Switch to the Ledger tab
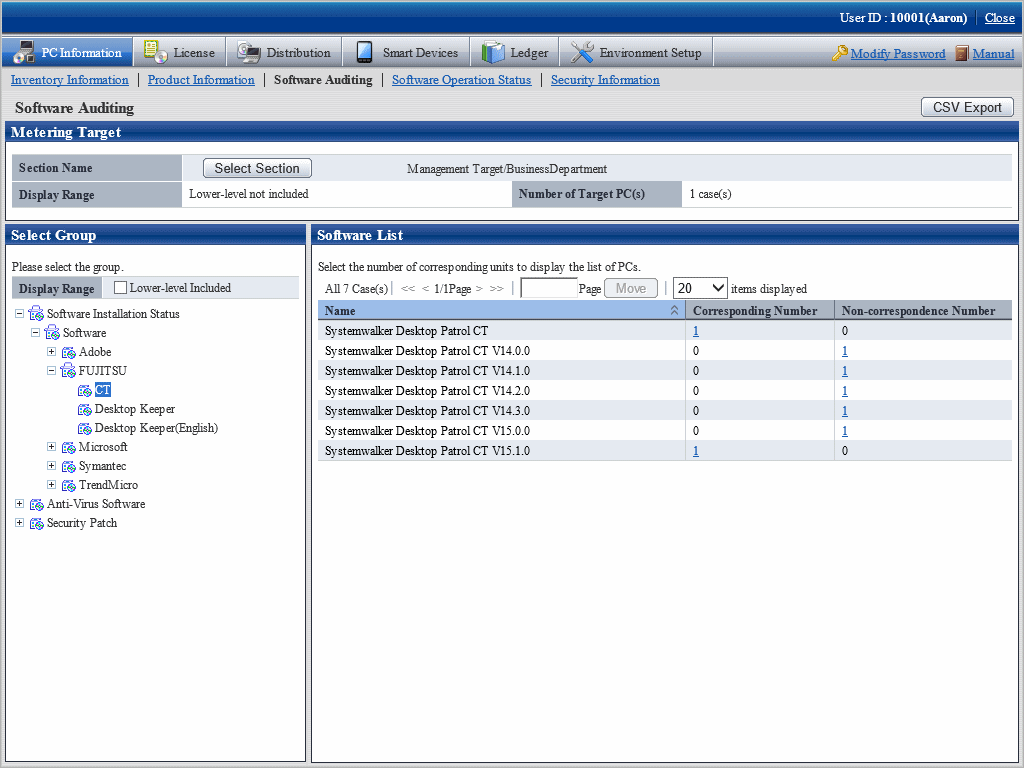The width and height of the screenshot is (1024, 768). [x=515, y=52]
